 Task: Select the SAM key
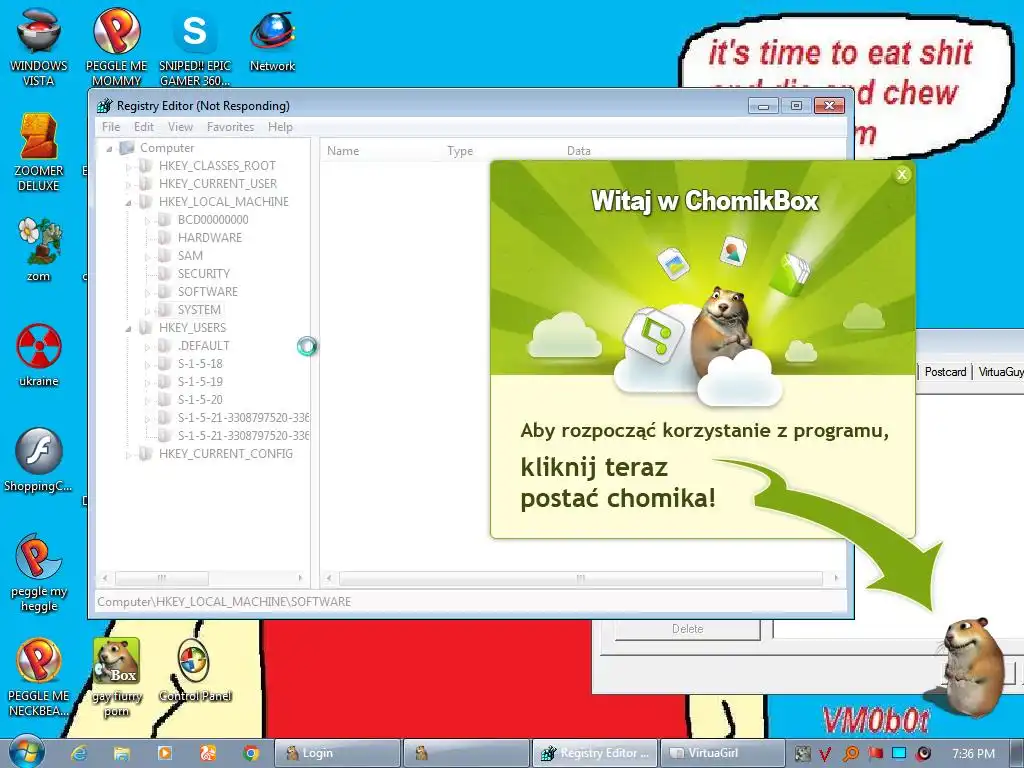[190, 255]
